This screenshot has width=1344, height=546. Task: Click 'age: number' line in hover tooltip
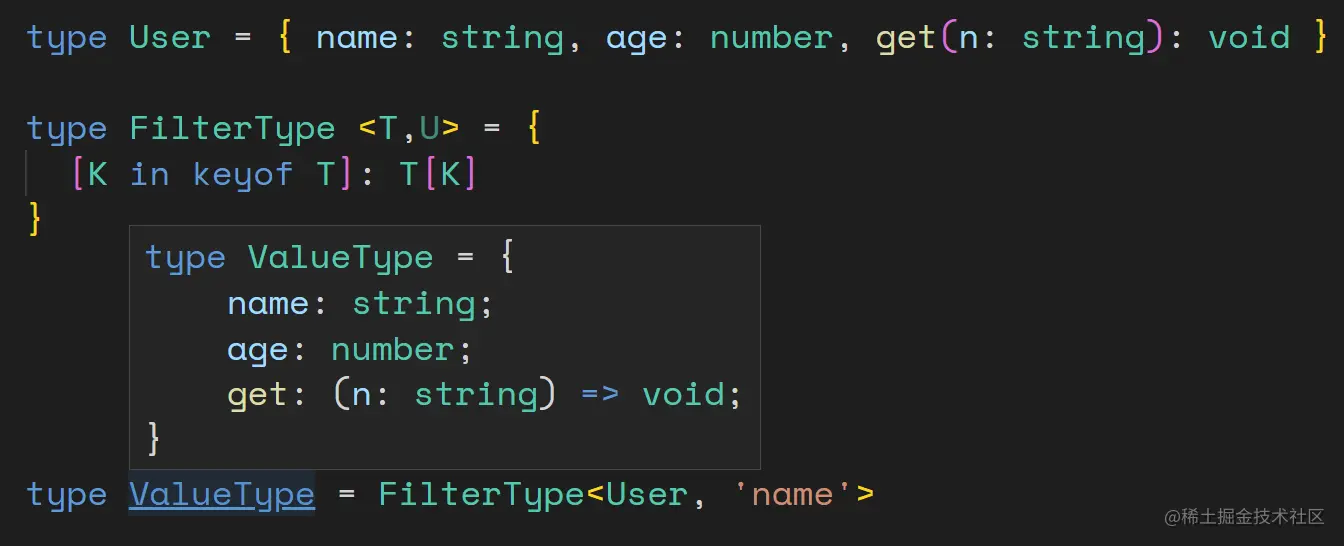pyautogui.click(x=349, y=349)
